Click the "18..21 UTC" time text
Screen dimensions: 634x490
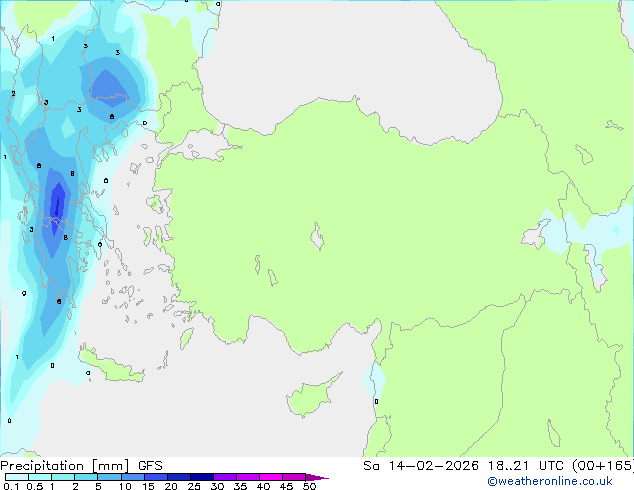click(528, 466)
